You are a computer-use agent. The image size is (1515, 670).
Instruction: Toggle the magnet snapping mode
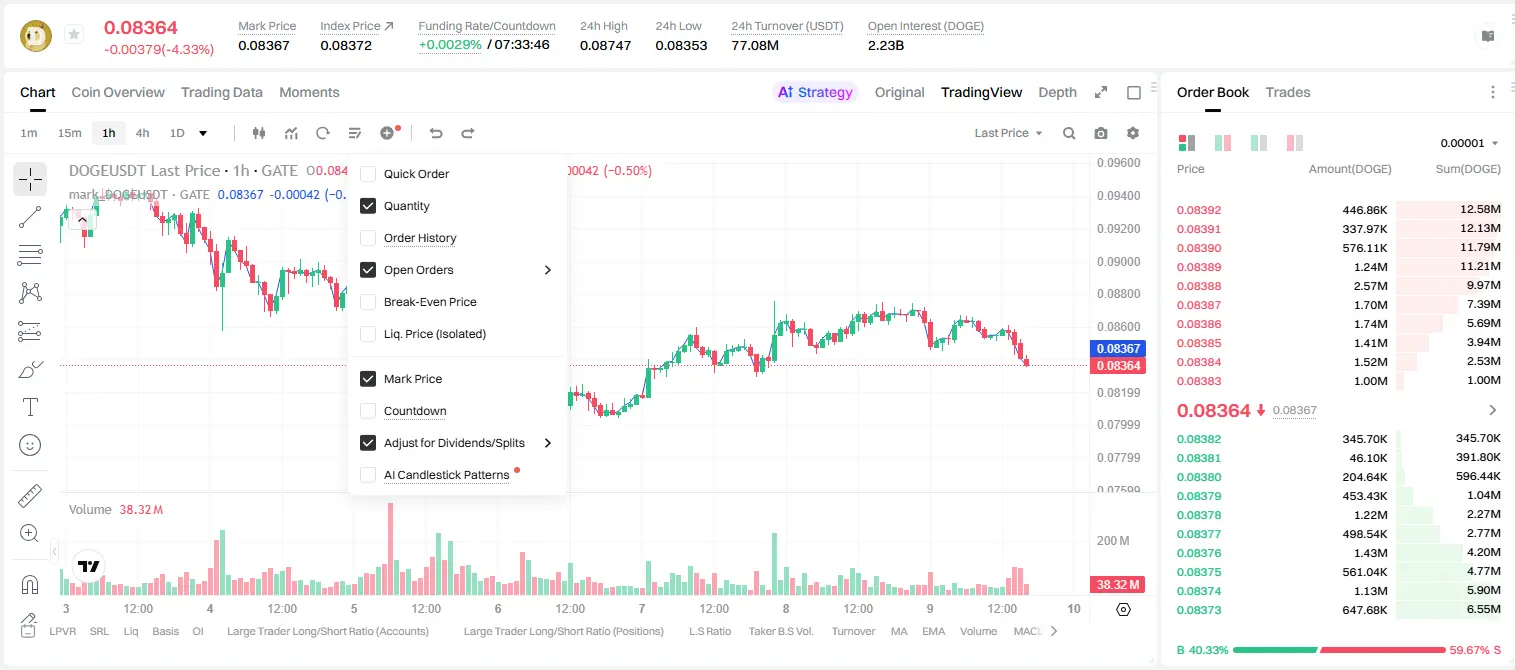[x=30, y=585]
